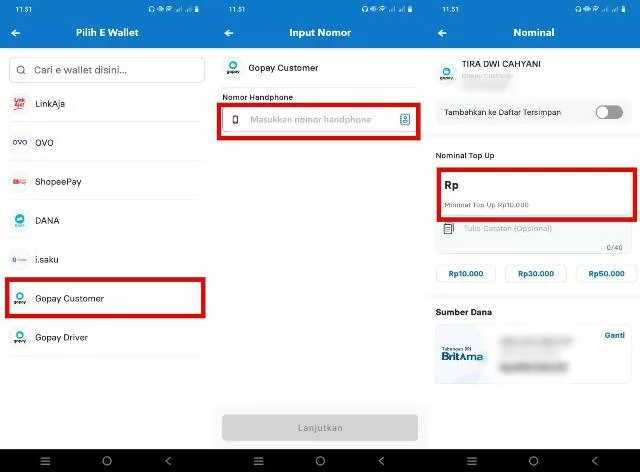
Task: Click Ganti to change Sumber Dana
Action: [614, 335]
